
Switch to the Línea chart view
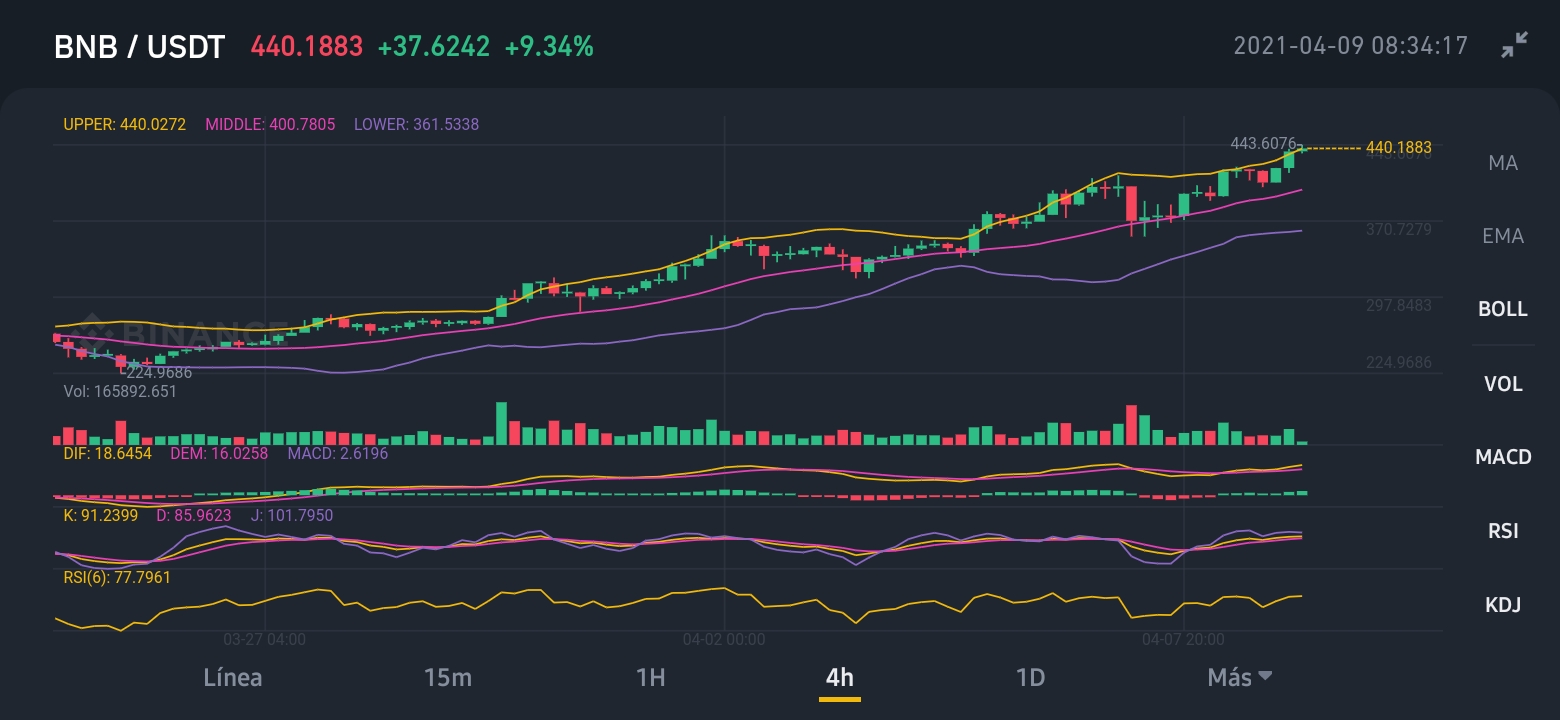point(233,677)
